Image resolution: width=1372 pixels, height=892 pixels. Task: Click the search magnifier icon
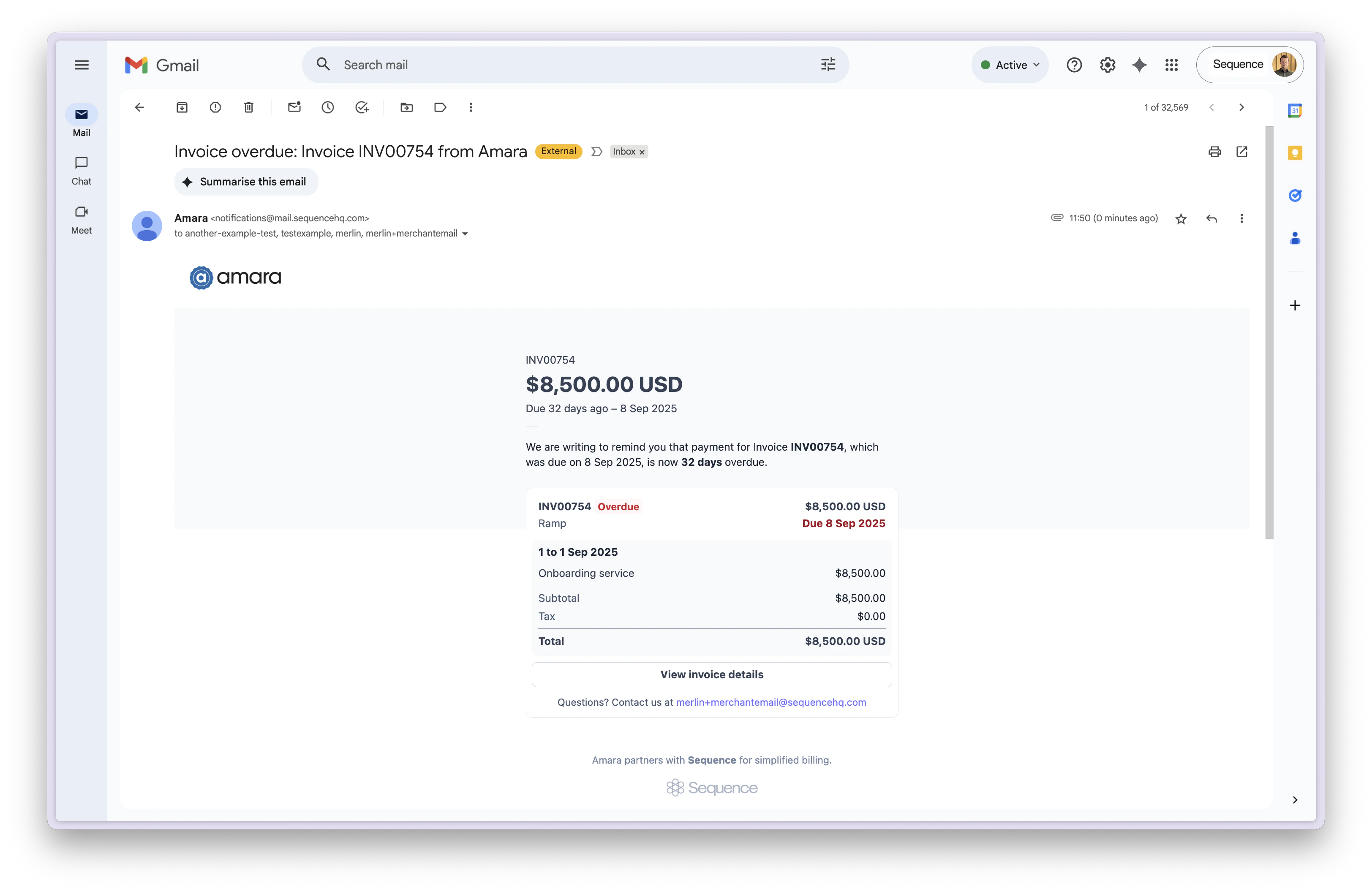point(324,65)
